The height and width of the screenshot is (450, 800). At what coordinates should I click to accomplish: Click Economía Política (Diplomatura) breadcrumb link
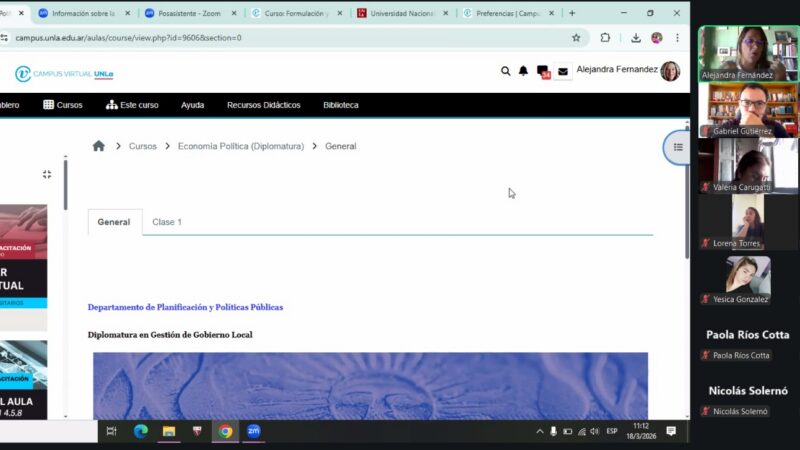(240, 146)
